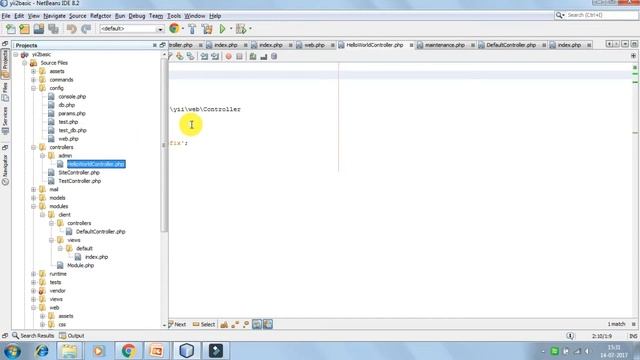
Task: Click the green Run Project icon
Action: tap(222, 29)
